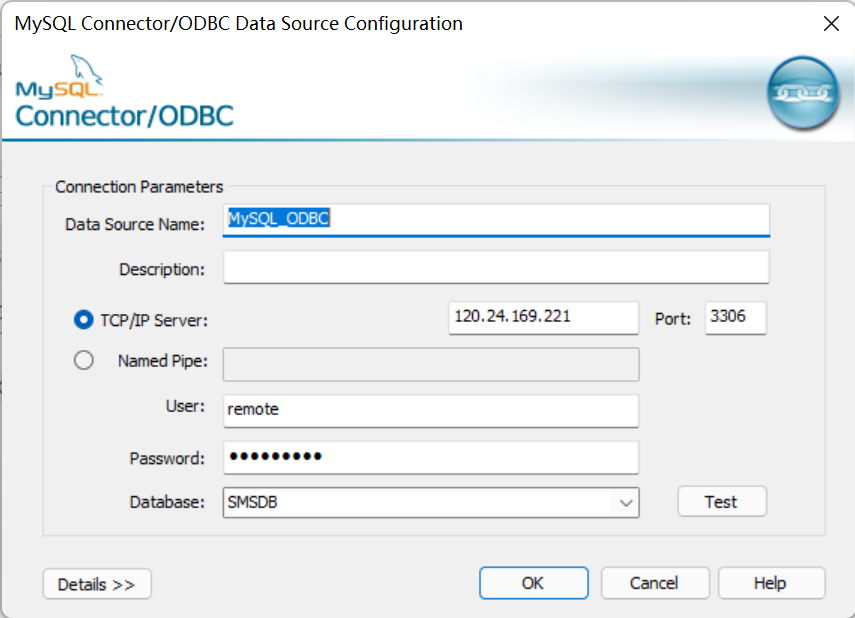855x618 pixels.
Task: Confirm settings with the OK button
Action: point(533,583)
